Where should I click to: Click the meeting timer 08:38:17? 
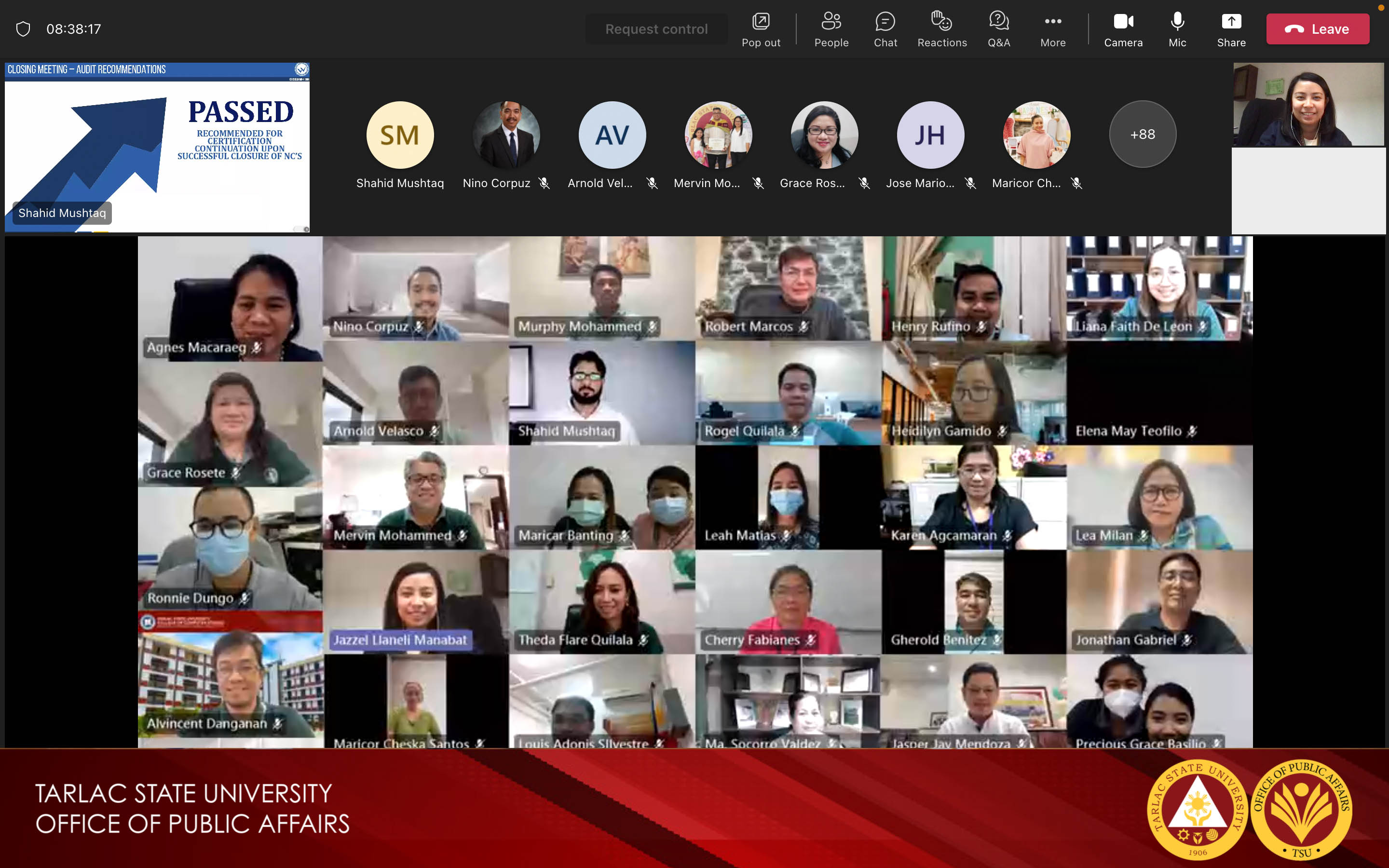[73, 29]
